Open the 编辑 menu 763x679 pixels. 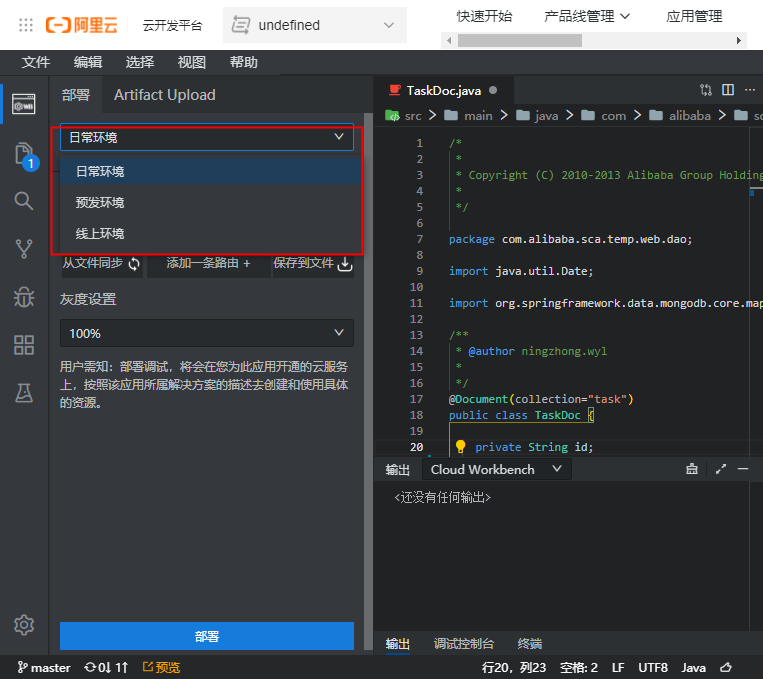click(88, 62)
